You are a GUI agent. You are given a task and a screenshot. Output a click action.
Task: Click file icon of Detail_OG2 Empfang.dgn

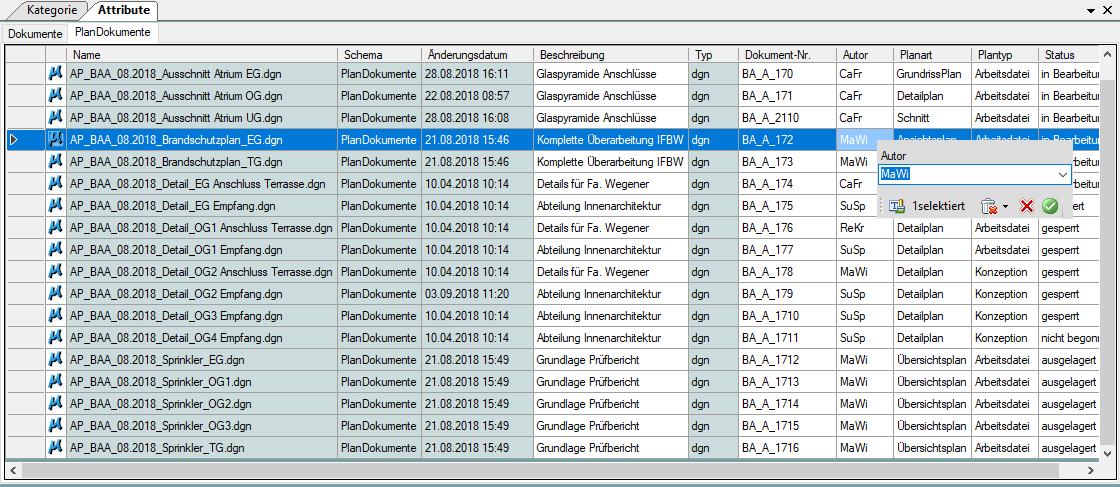tap(56, 294)
